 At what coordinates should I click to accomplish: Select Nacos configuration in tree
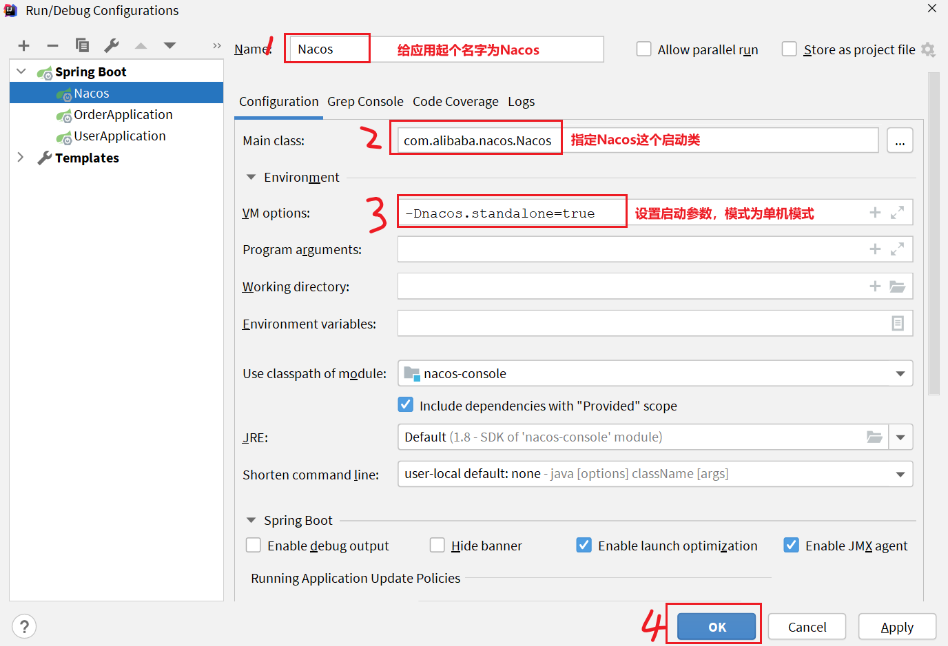(117, 93)
